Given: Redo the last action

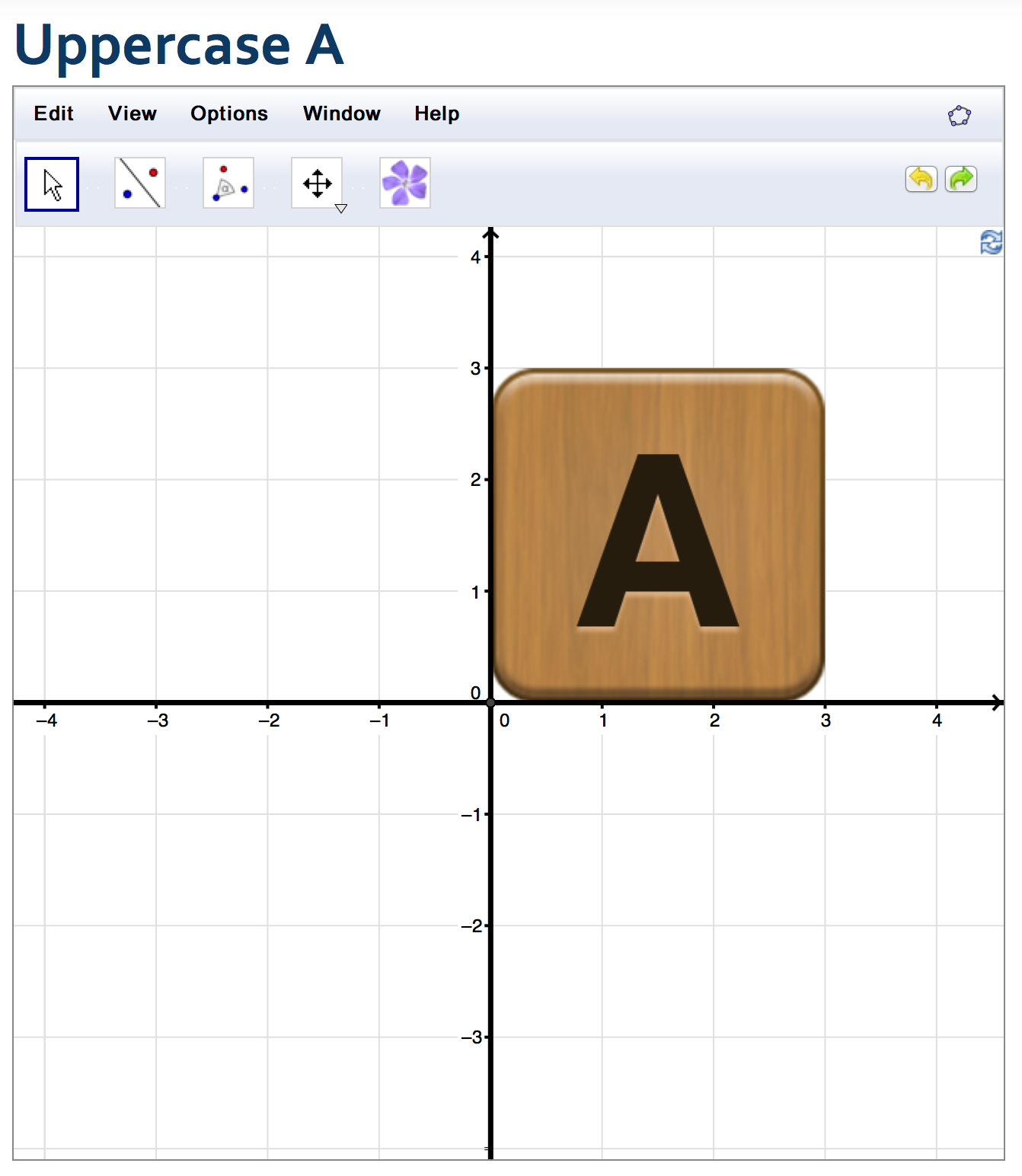Looking at the screenshot, I should click(960, 178).
